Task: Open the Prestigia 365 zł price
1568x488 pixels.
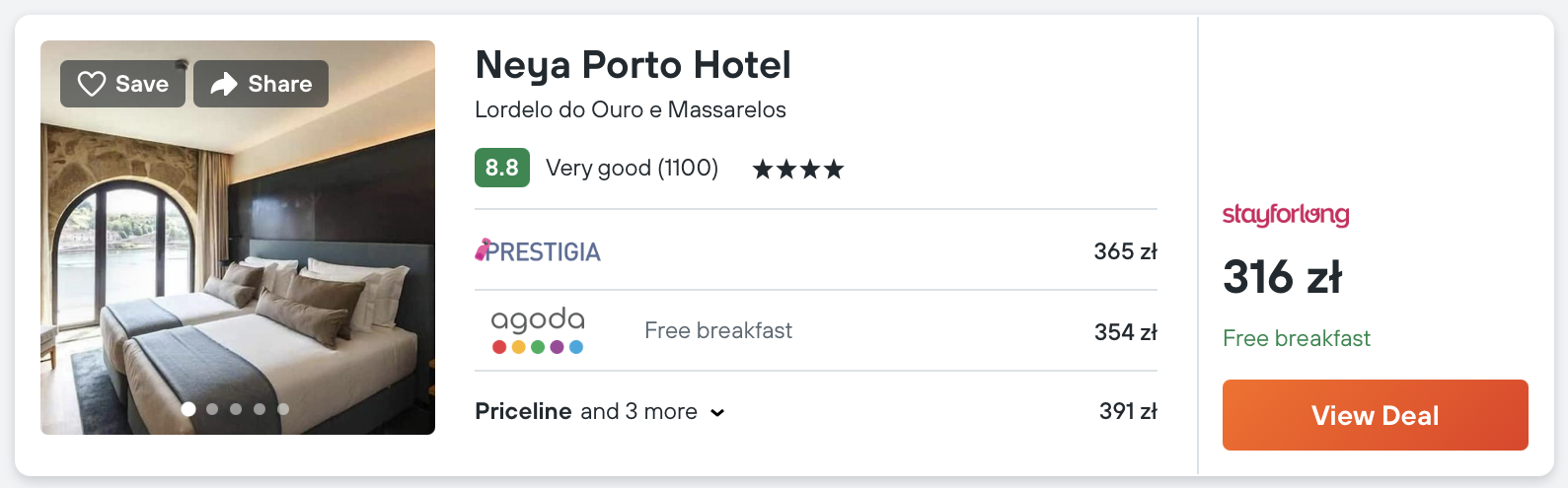Action: (1125, 251)
